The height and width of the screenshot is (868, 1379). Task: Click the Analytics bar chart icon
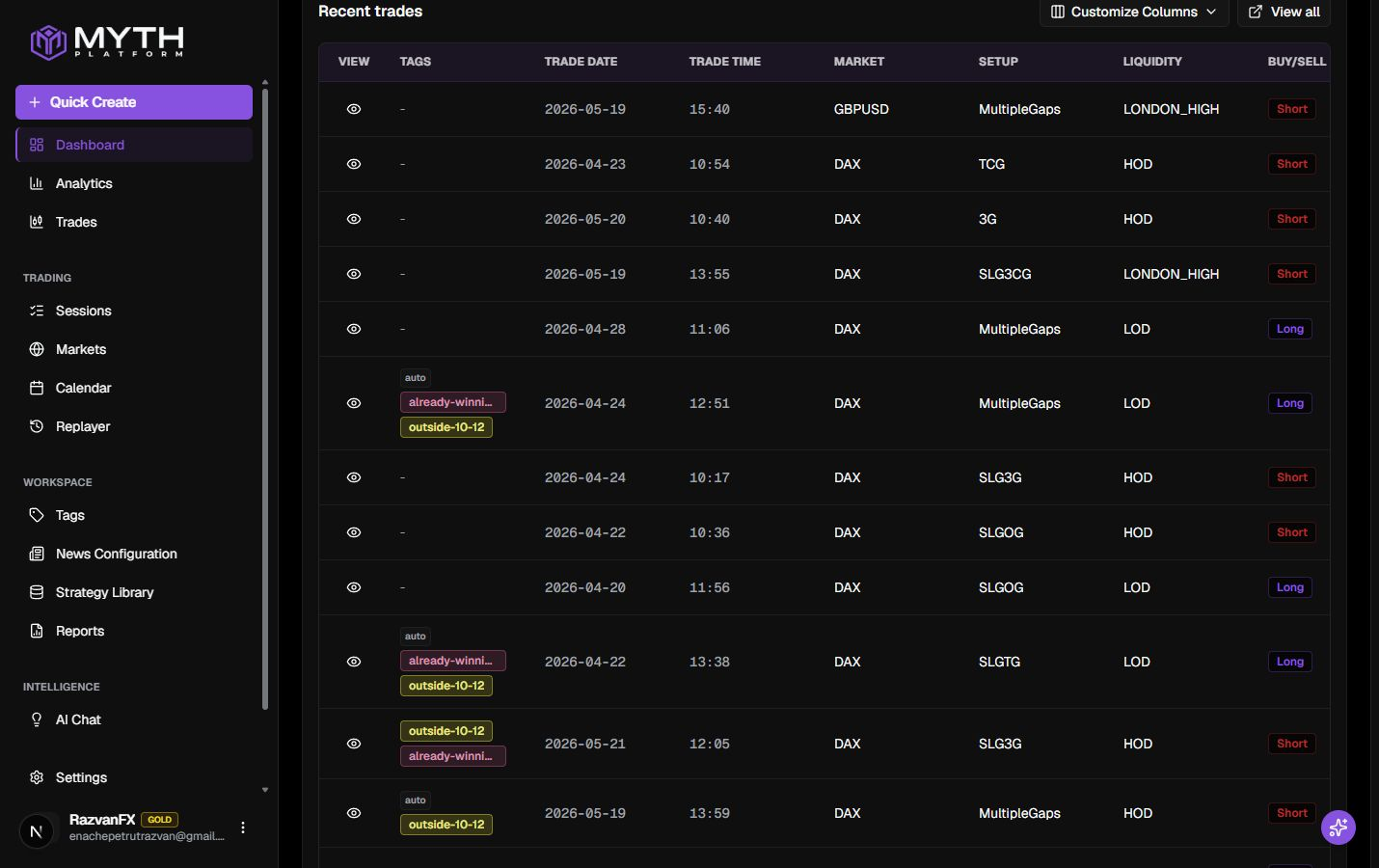point(37,183)
